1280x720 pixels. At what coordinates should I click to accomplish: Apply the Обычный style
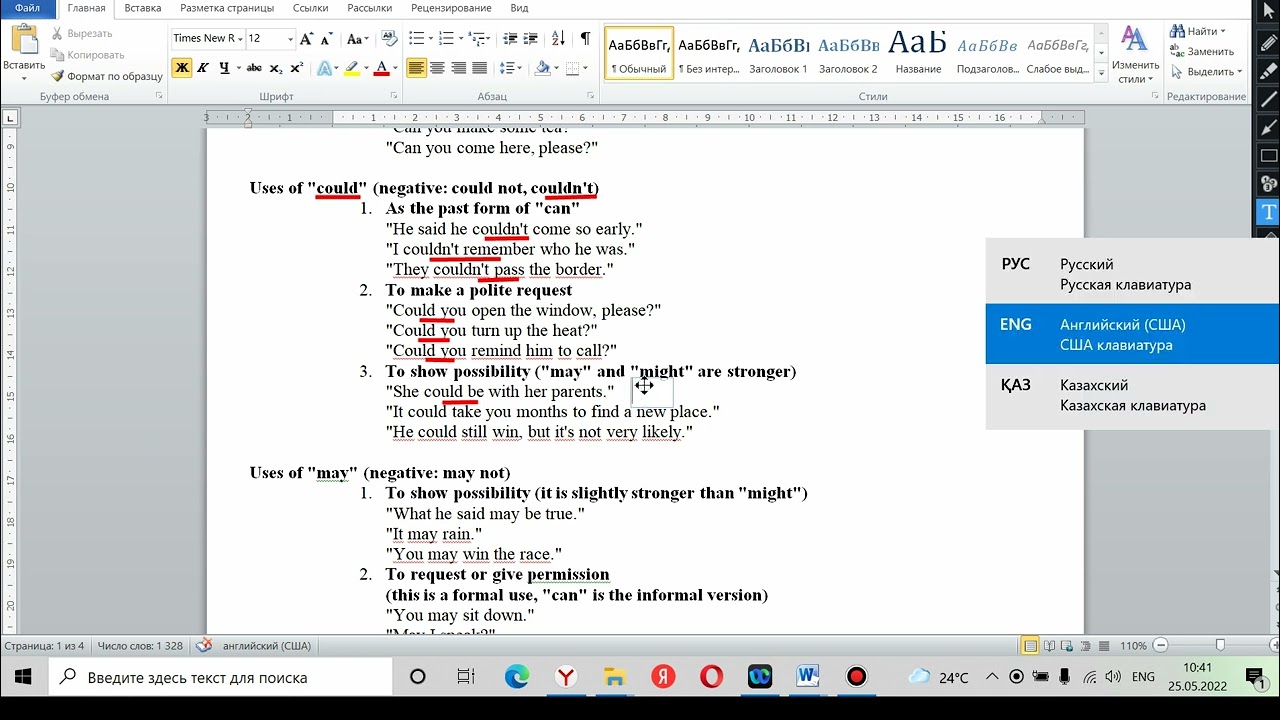coord(639,52)
